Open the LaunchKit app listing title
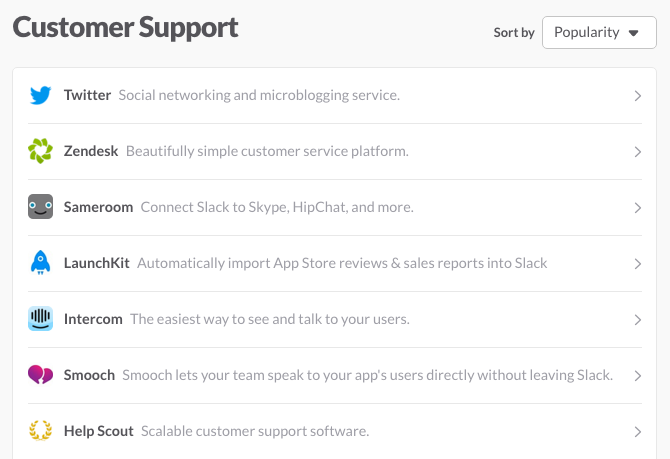The height and width of the screenshot is (459, 670). click(x=97, y=263)
